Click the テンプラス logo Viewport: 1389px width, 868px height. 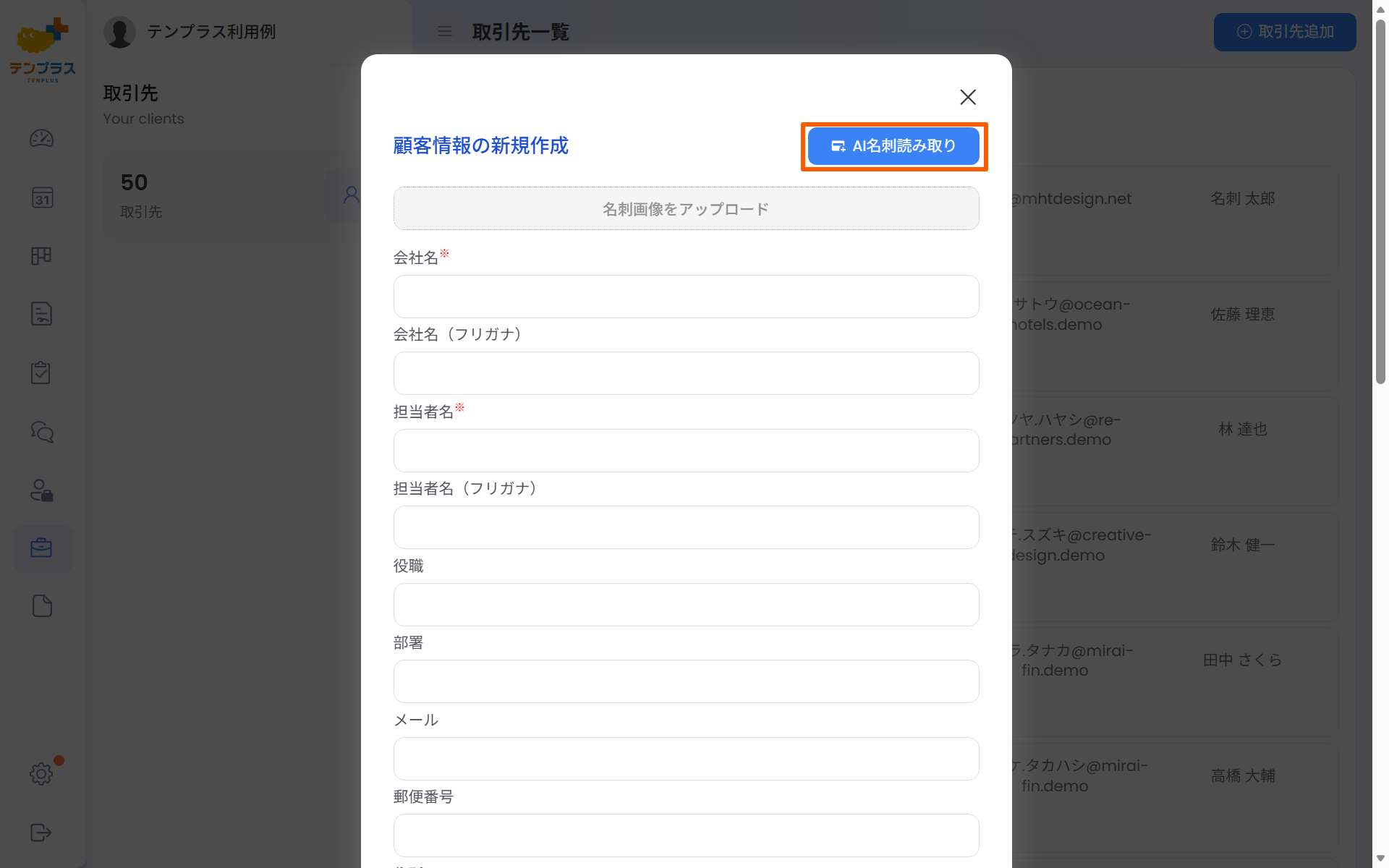tap(43, 51)
